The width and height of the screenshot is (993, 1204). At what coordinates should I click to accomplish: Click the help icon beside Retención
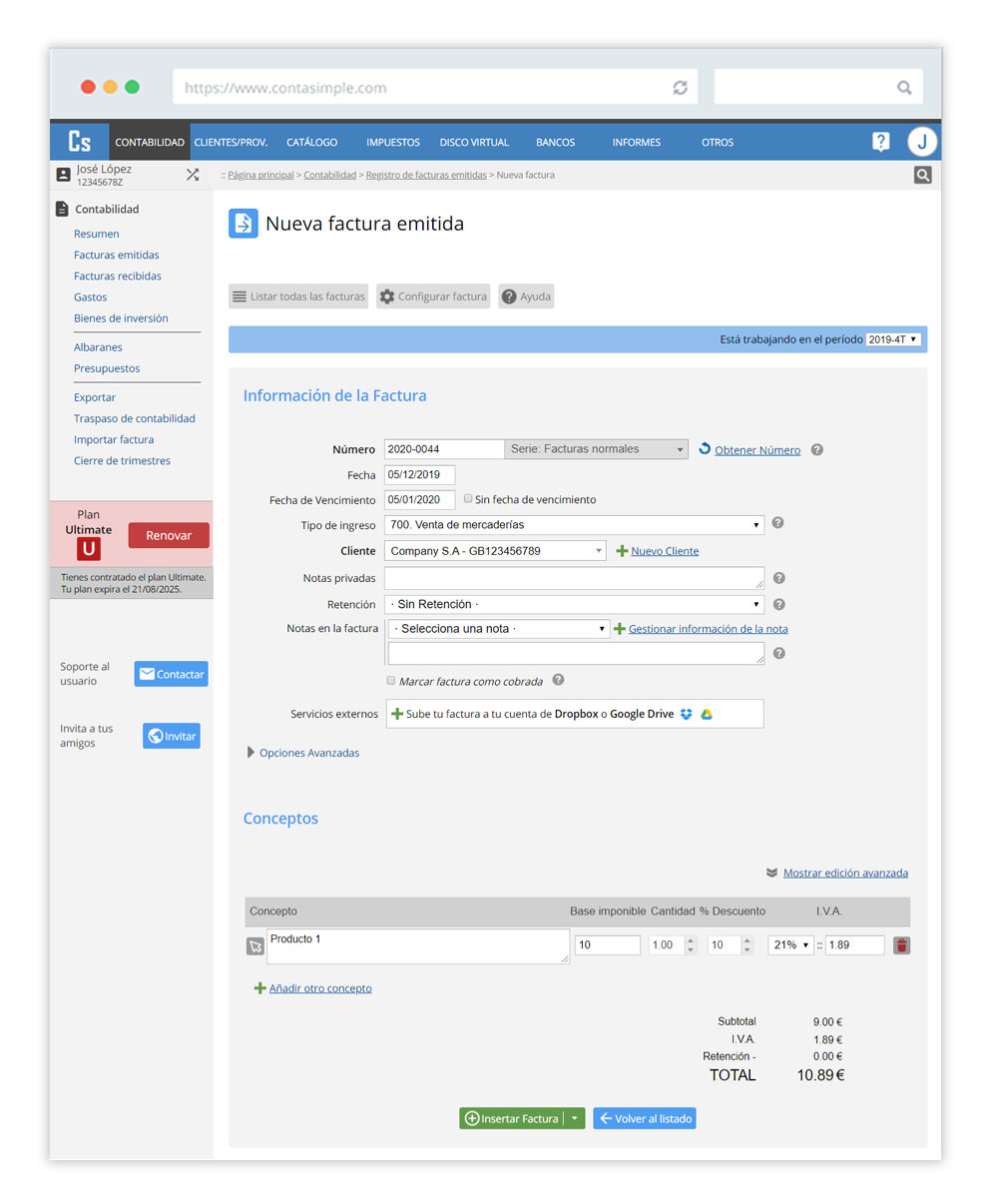tap(779, 604)
